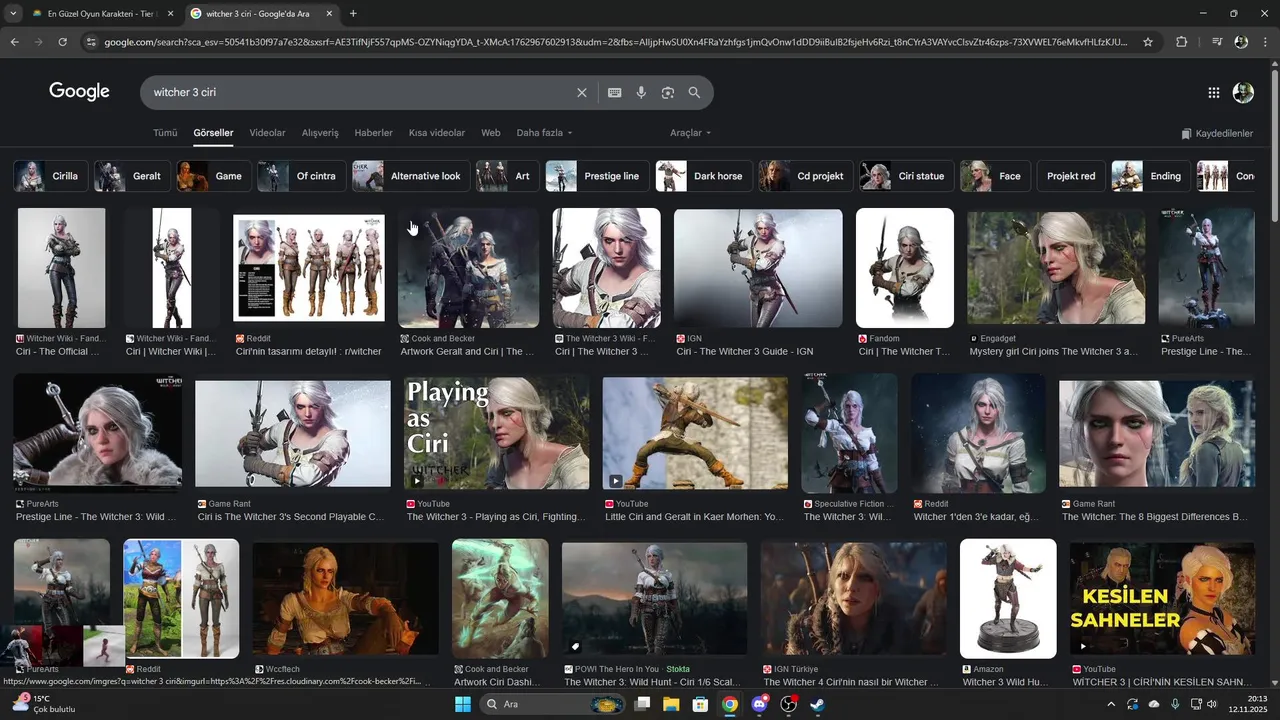Submit search with the magnifier icon

pyautogui.click(x=694, y=92)
